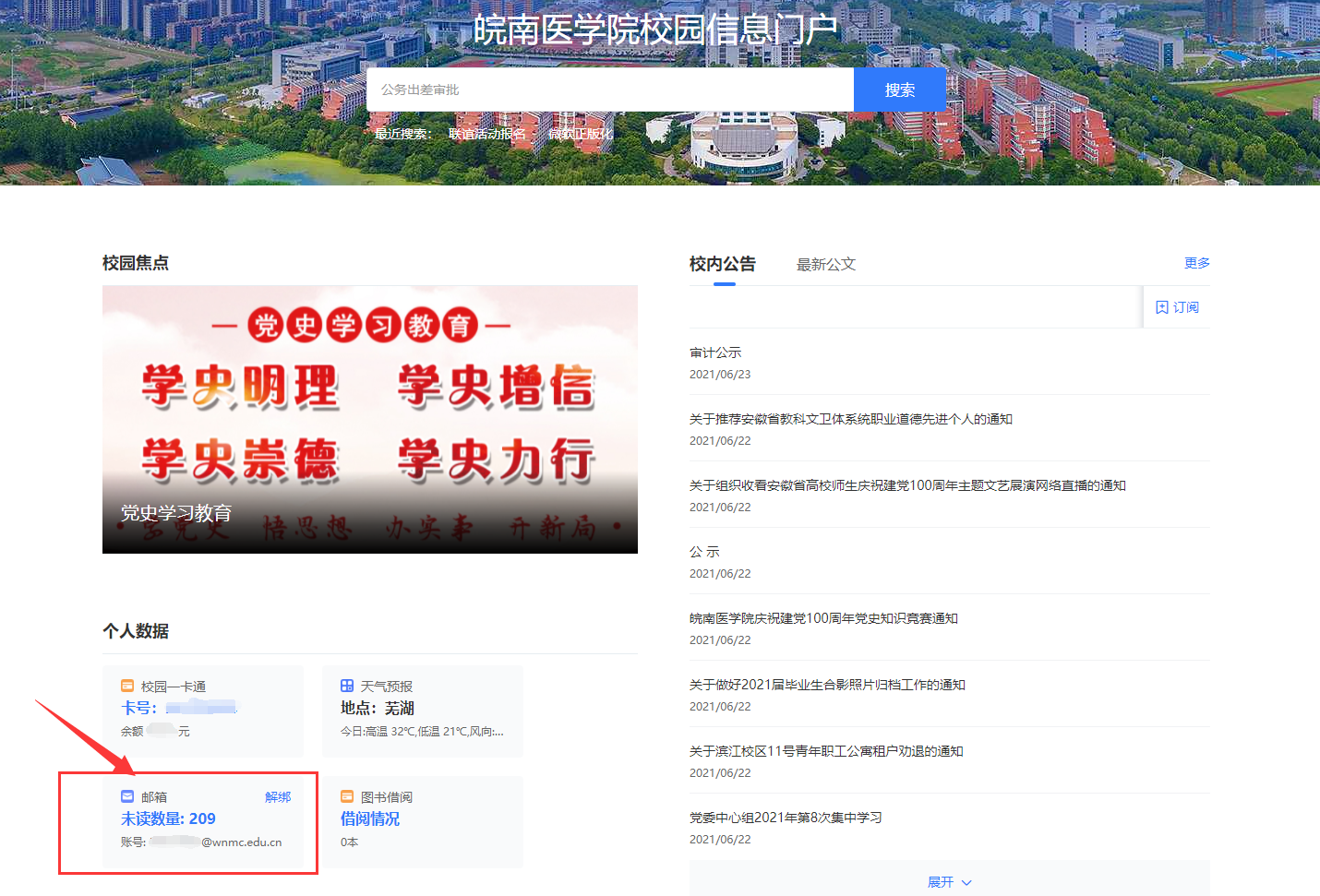Click the 天气预报 grid icon
The height and width of the screenshot is (896, 1320).
pyautogui.click(x=347, y=686)
